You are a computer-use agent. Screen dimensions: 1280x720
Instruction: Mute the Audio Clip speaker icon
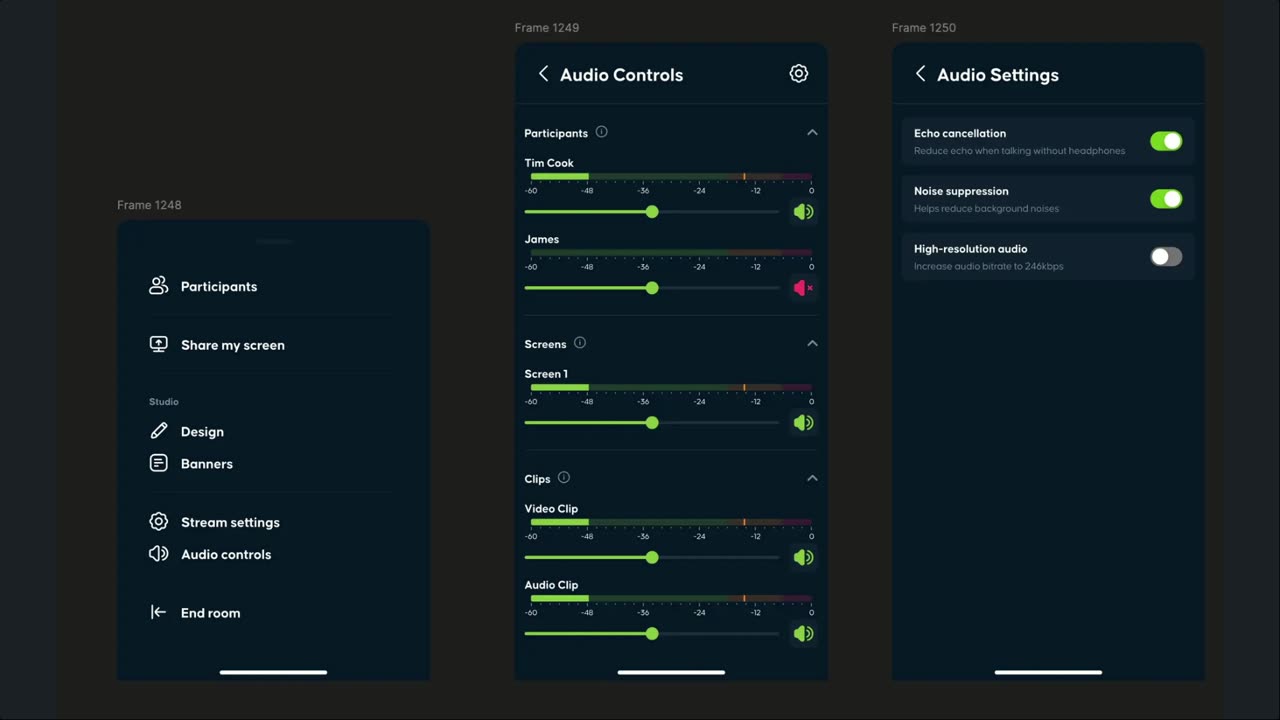803,634
